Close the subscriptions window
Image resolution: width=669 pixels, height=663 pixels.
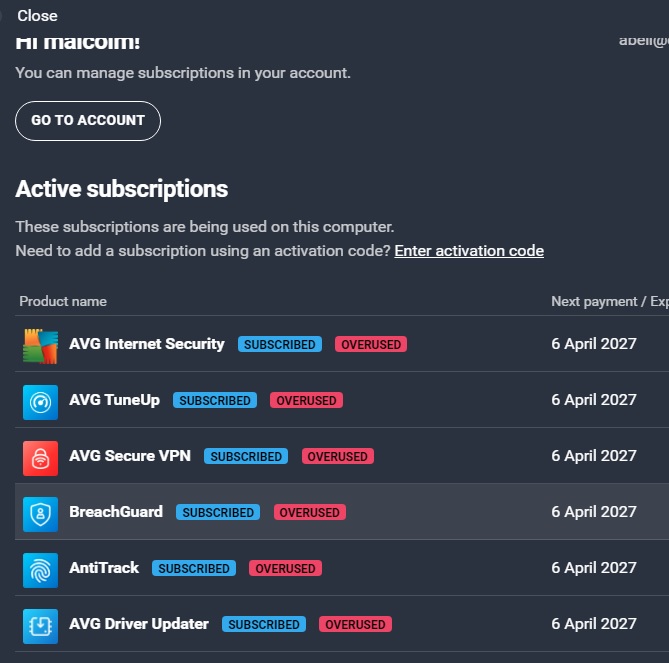[x=37, y=16]
